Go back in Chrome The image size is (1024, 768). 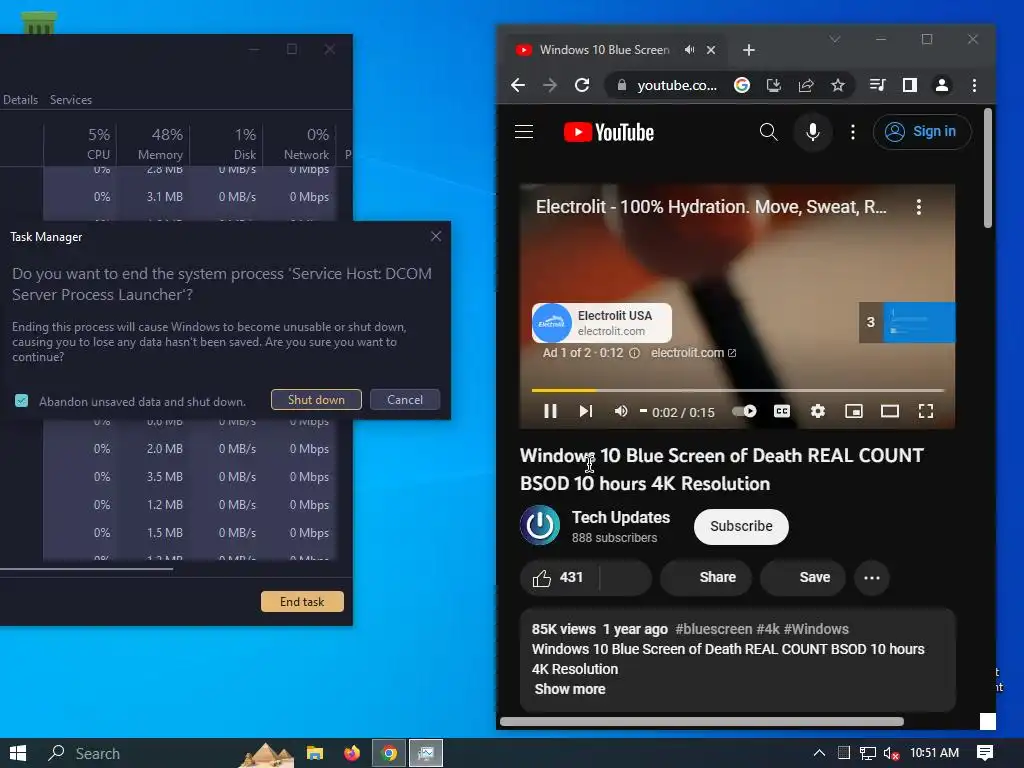[x=518, y=85]
